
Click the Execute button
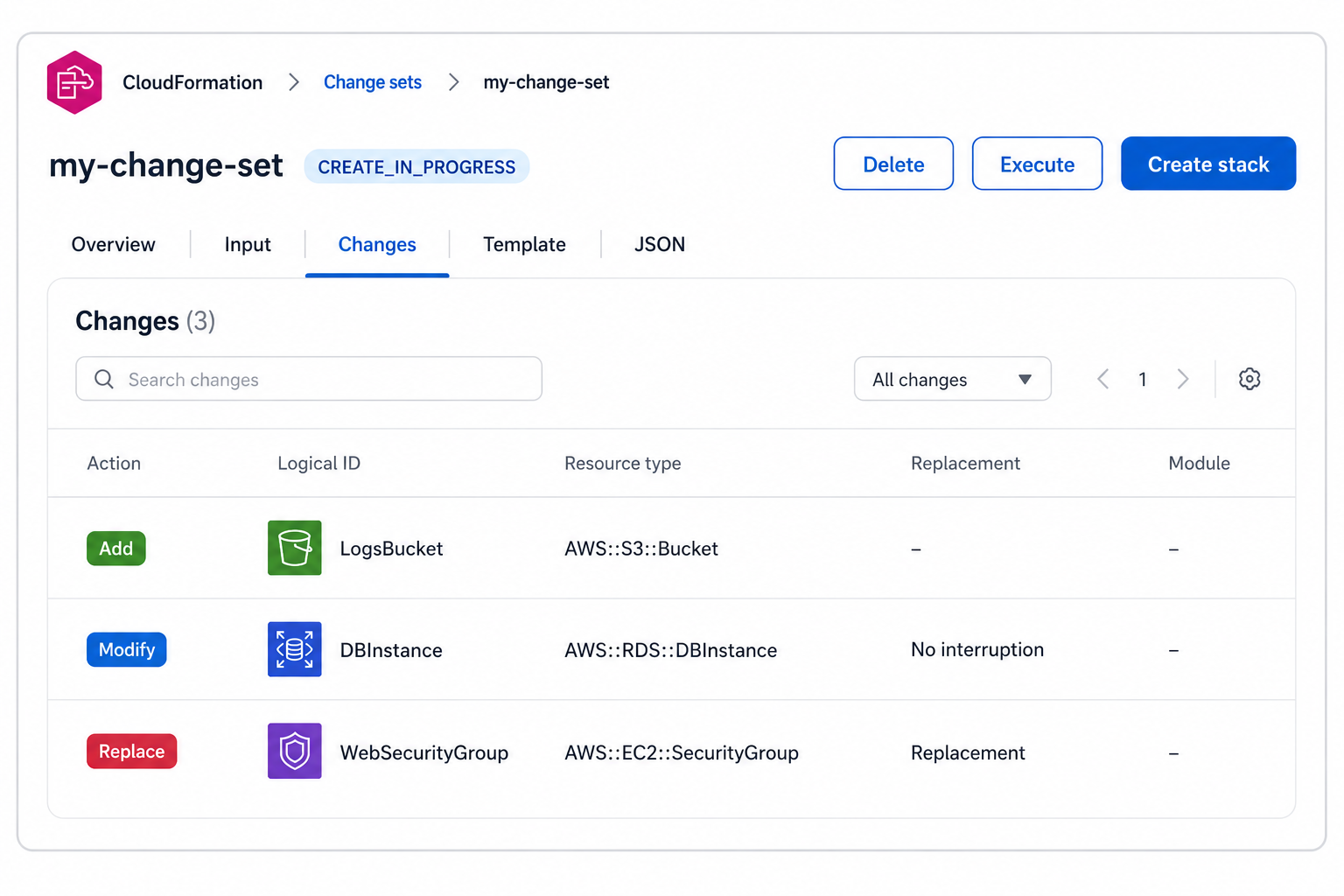pos(1037,164)
